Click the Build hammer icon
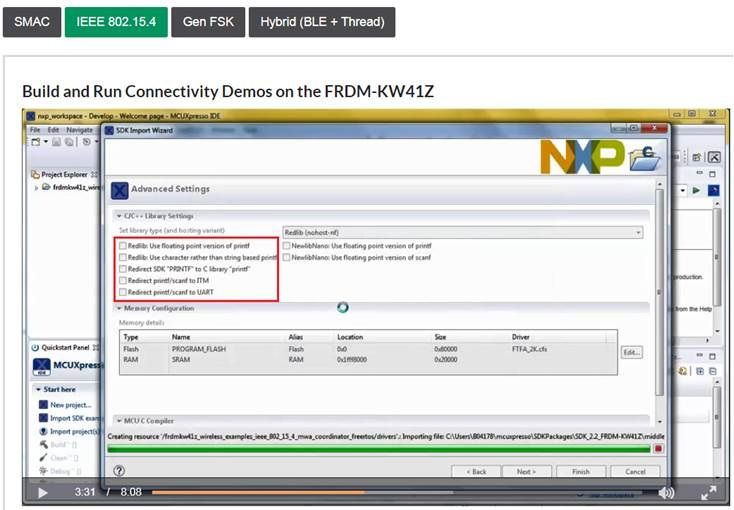The width and height of the screenshot is (734, 510). click(43, 444)
